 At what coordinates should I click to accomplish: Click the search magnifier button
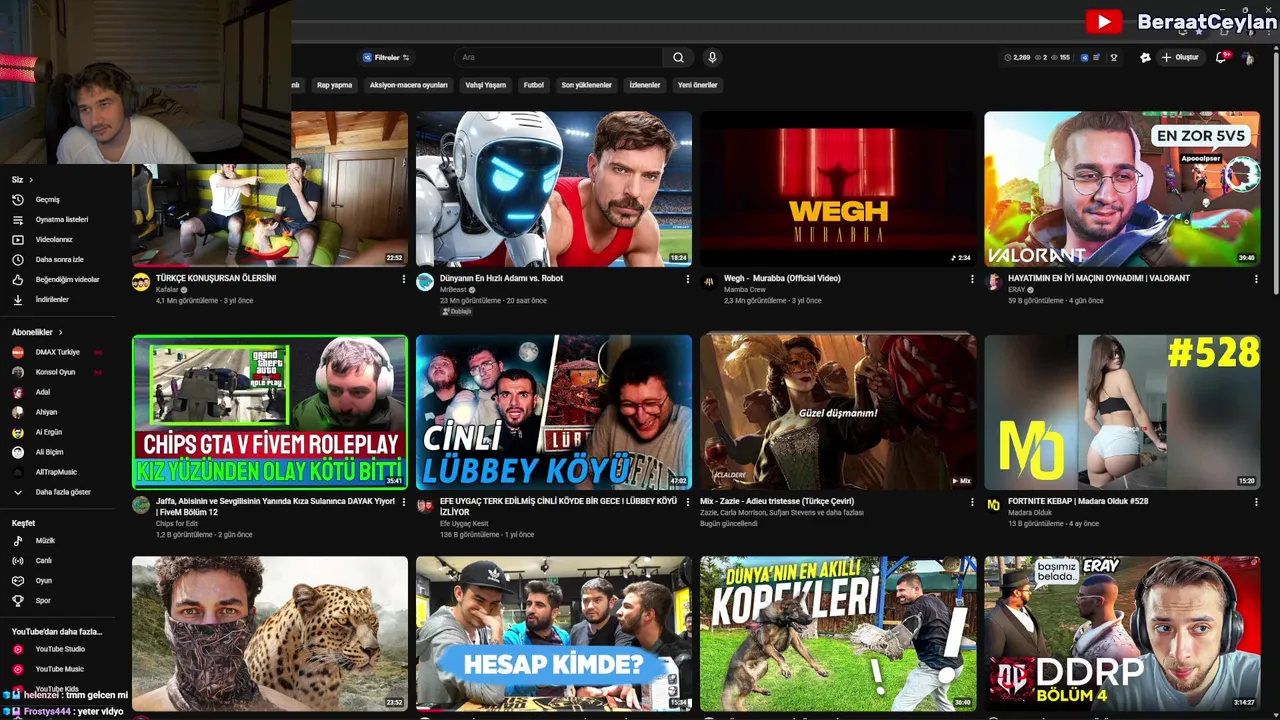(678, 58)
